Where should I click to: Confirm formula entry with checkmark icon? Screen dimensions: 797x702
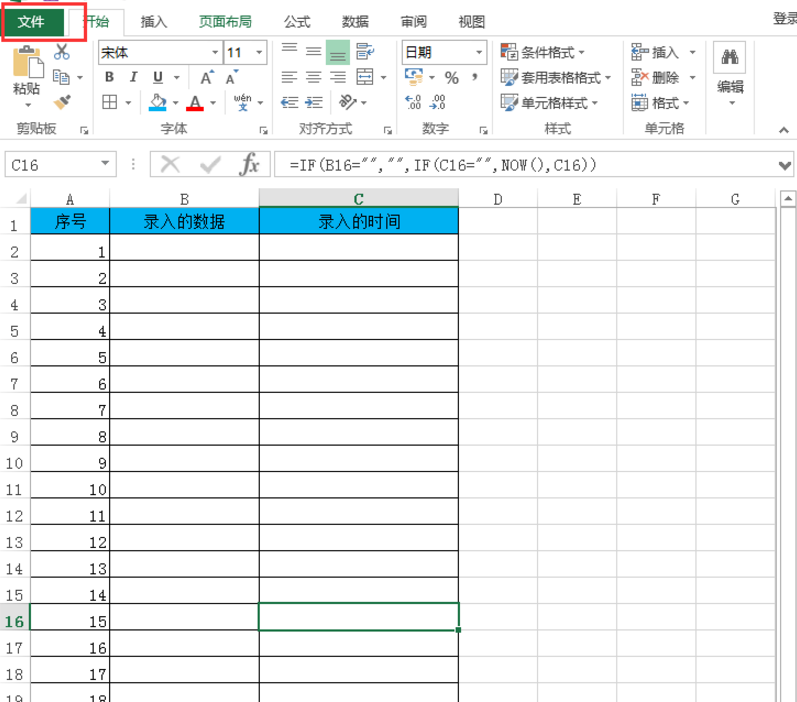point(210,165)
